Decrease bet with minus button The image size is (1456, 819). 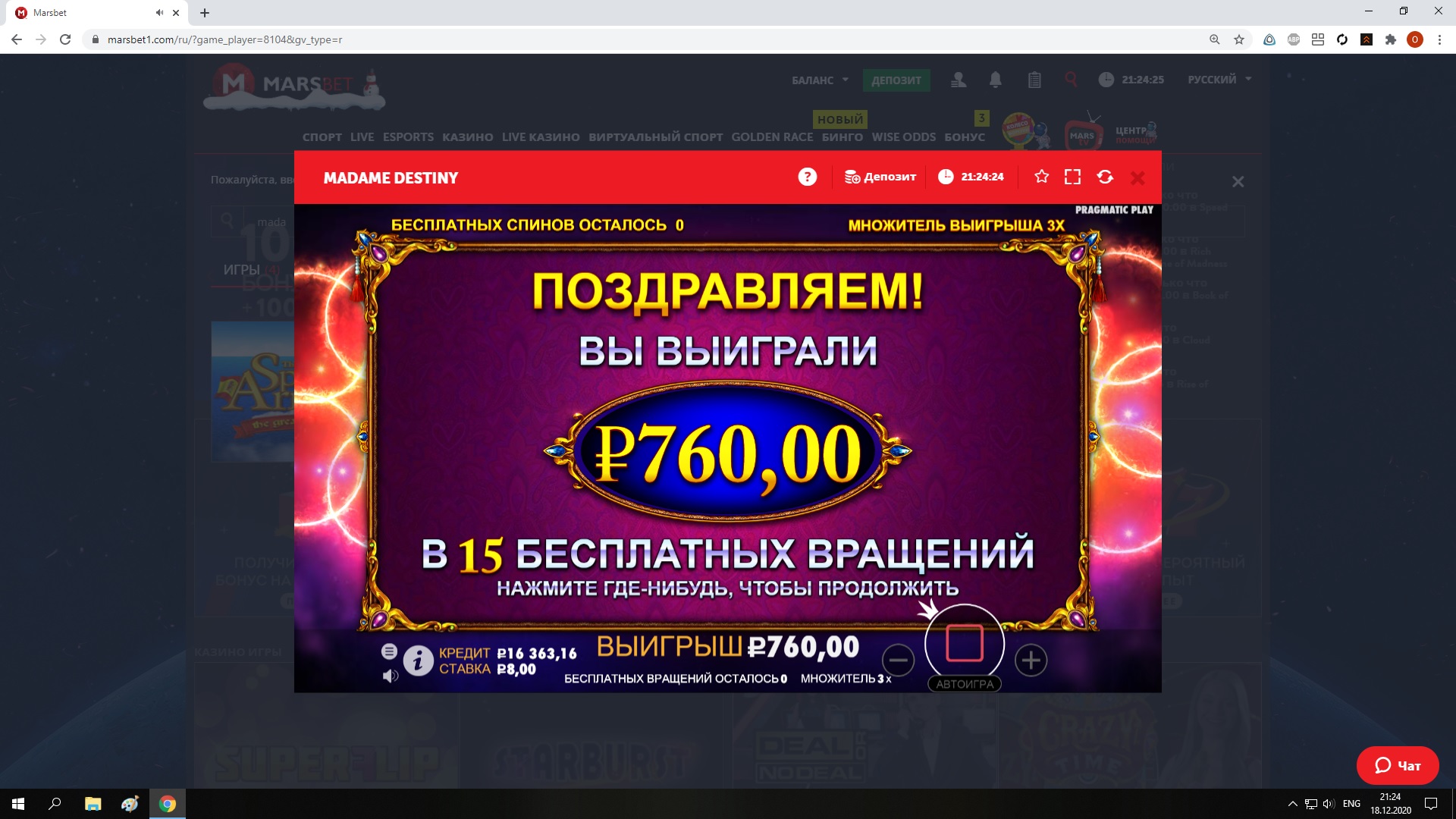(x=898, y=660)
